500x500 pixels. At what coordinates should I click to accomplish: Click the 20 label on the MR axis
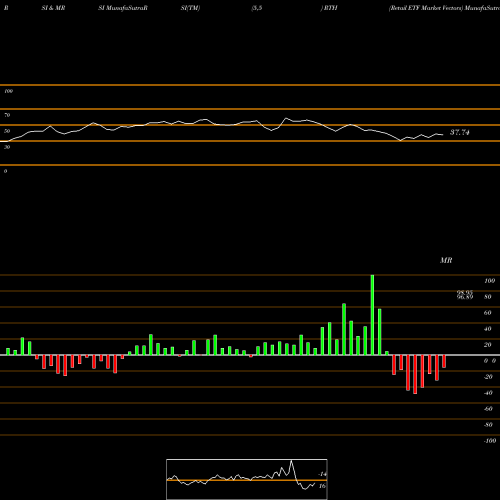488,345
